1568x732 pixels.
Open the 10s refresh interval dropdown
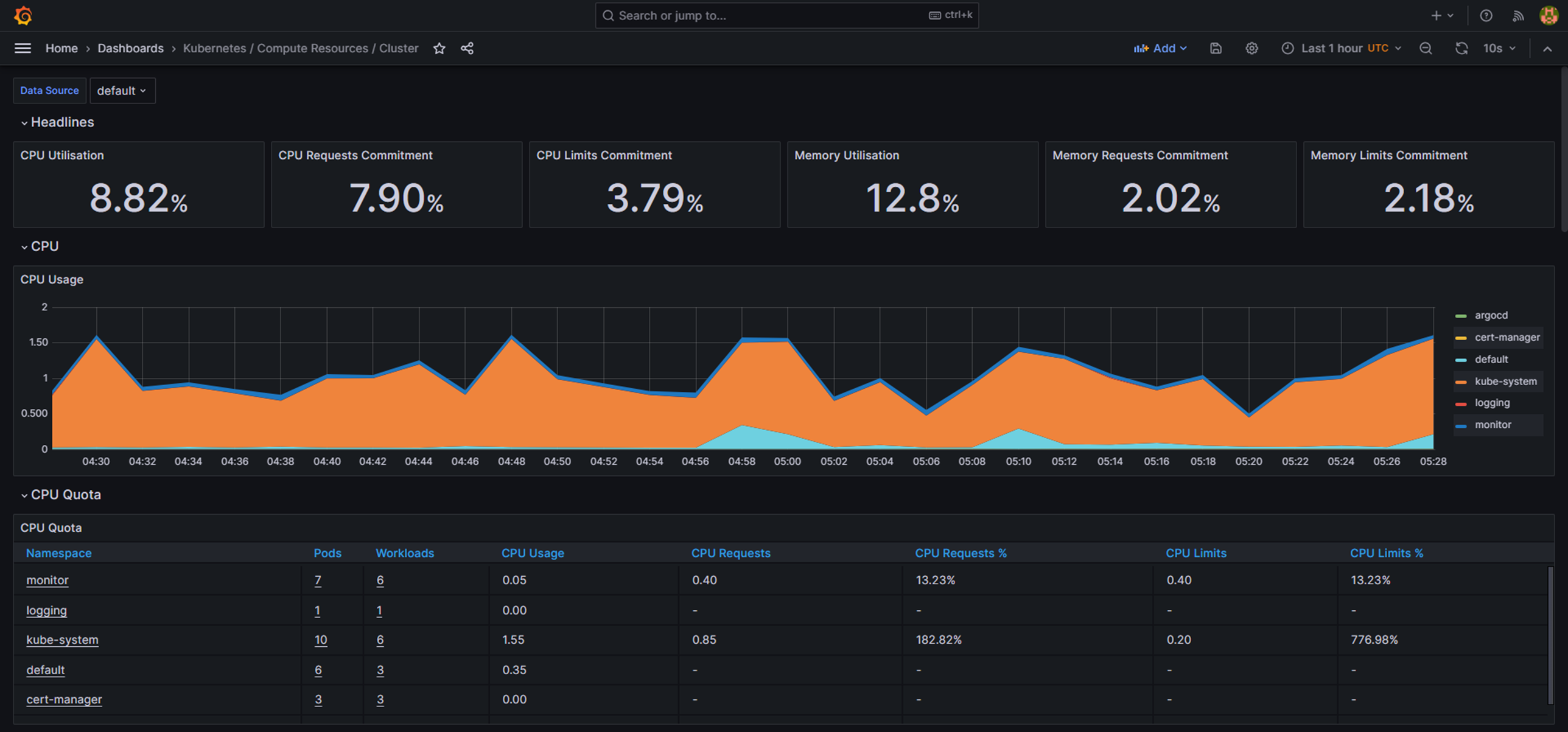click(x=1499, y=48)
